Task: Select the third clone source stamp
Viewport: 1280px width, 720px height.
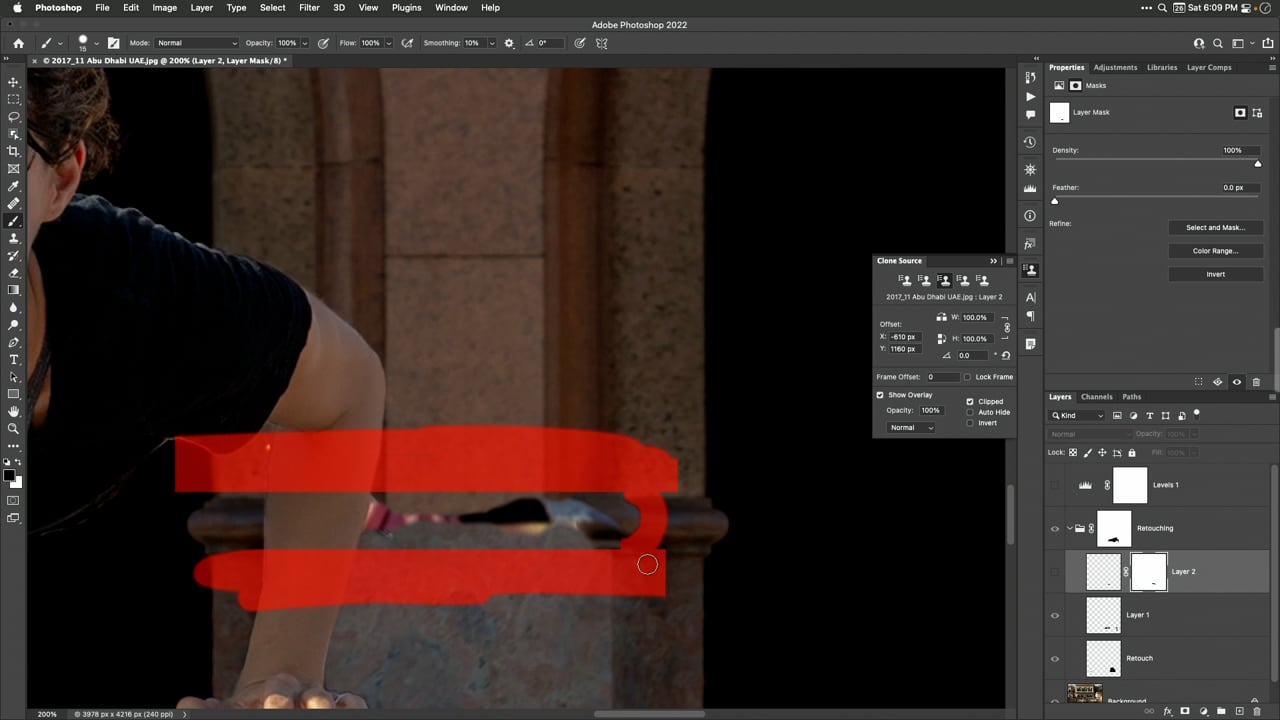Action: 943,280
